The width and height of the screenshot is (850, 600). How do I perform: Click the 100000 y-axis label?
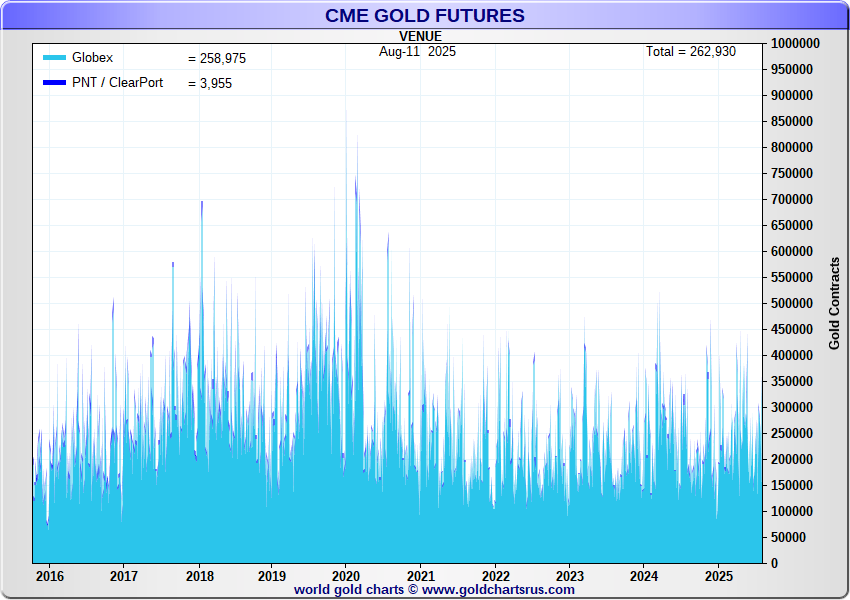pyautogui.click(x=792, y=512)
